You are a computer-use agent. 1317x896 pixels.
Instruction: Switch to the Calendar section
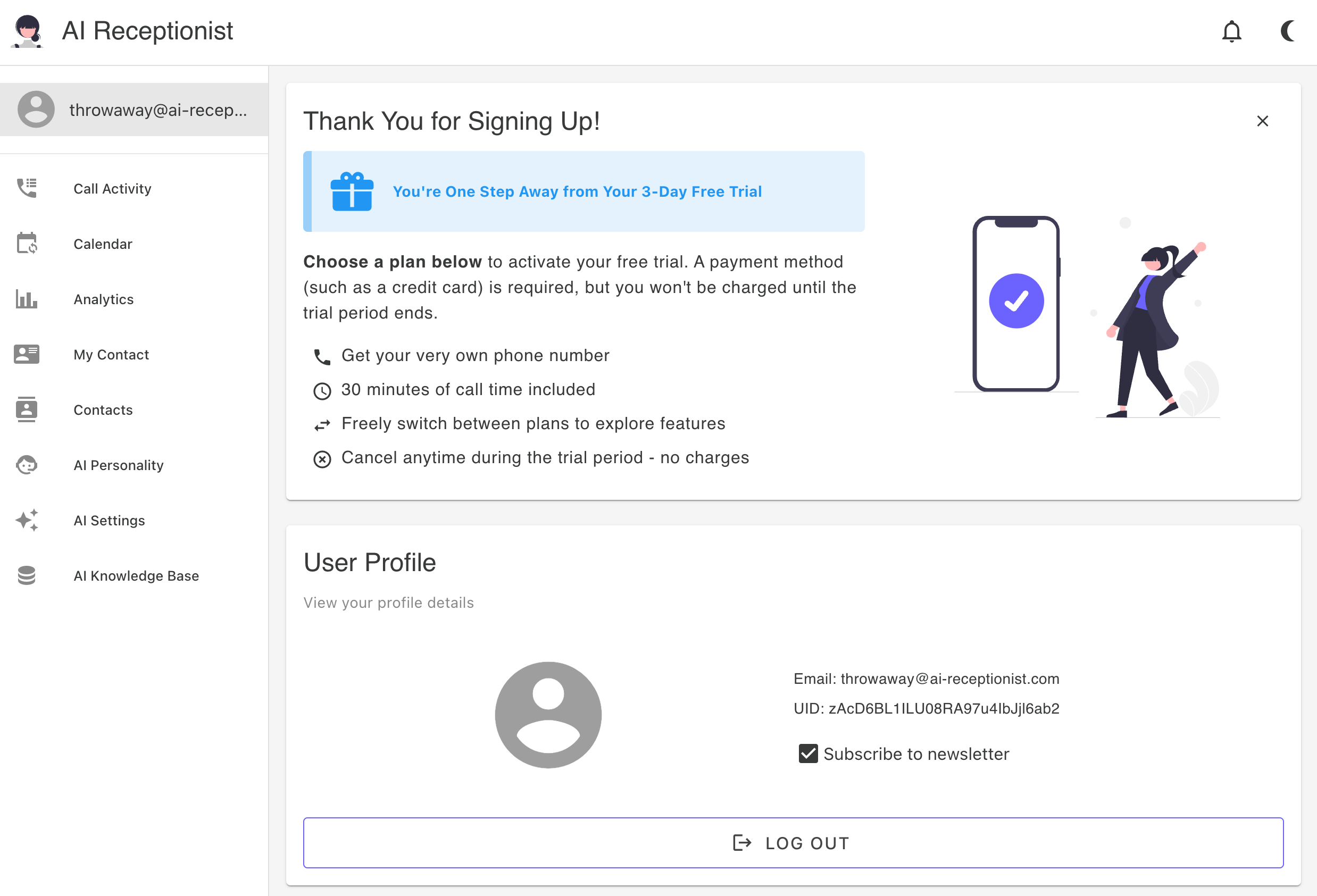pyautogui.click(x=103, y=244)
